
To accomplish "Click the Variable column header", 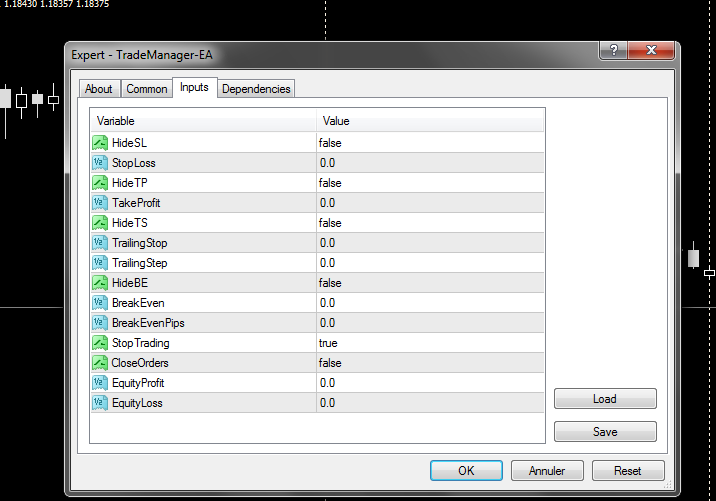I will coord(203,121).
